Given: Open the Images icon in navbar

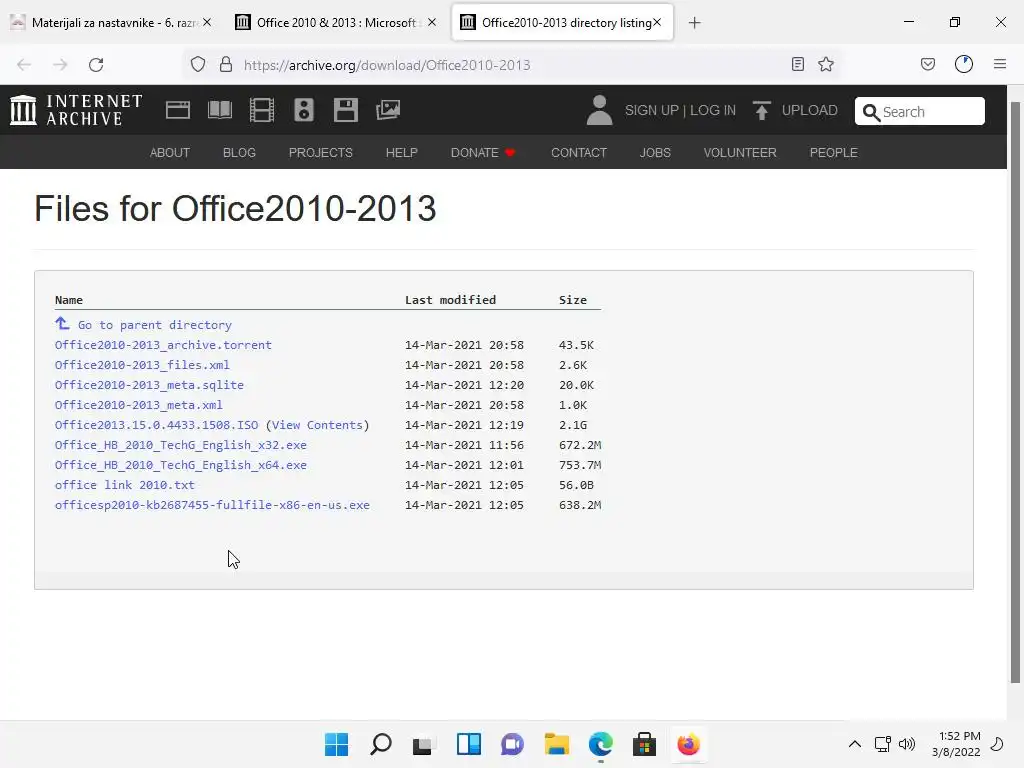Looking at the screenshot, I should 388,110.
